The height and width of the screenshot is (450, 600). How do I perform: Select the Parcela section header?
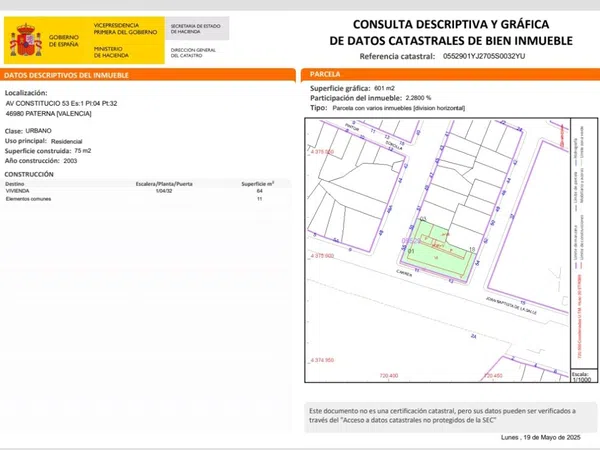(x=327, y=75)
